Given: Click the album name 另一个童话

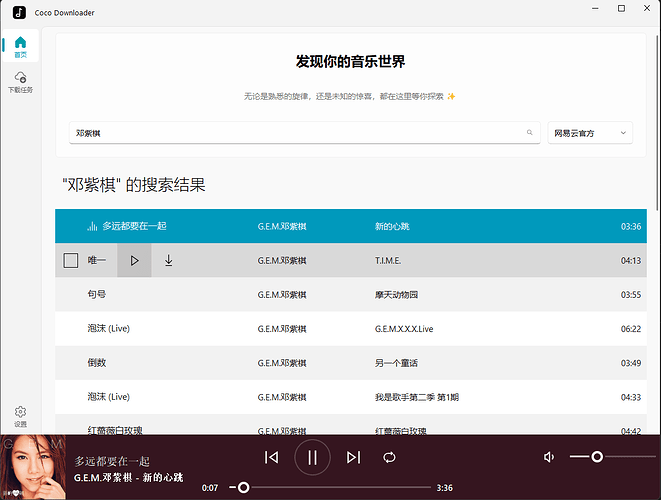Looking at the screenshot, I should [396, 363].
